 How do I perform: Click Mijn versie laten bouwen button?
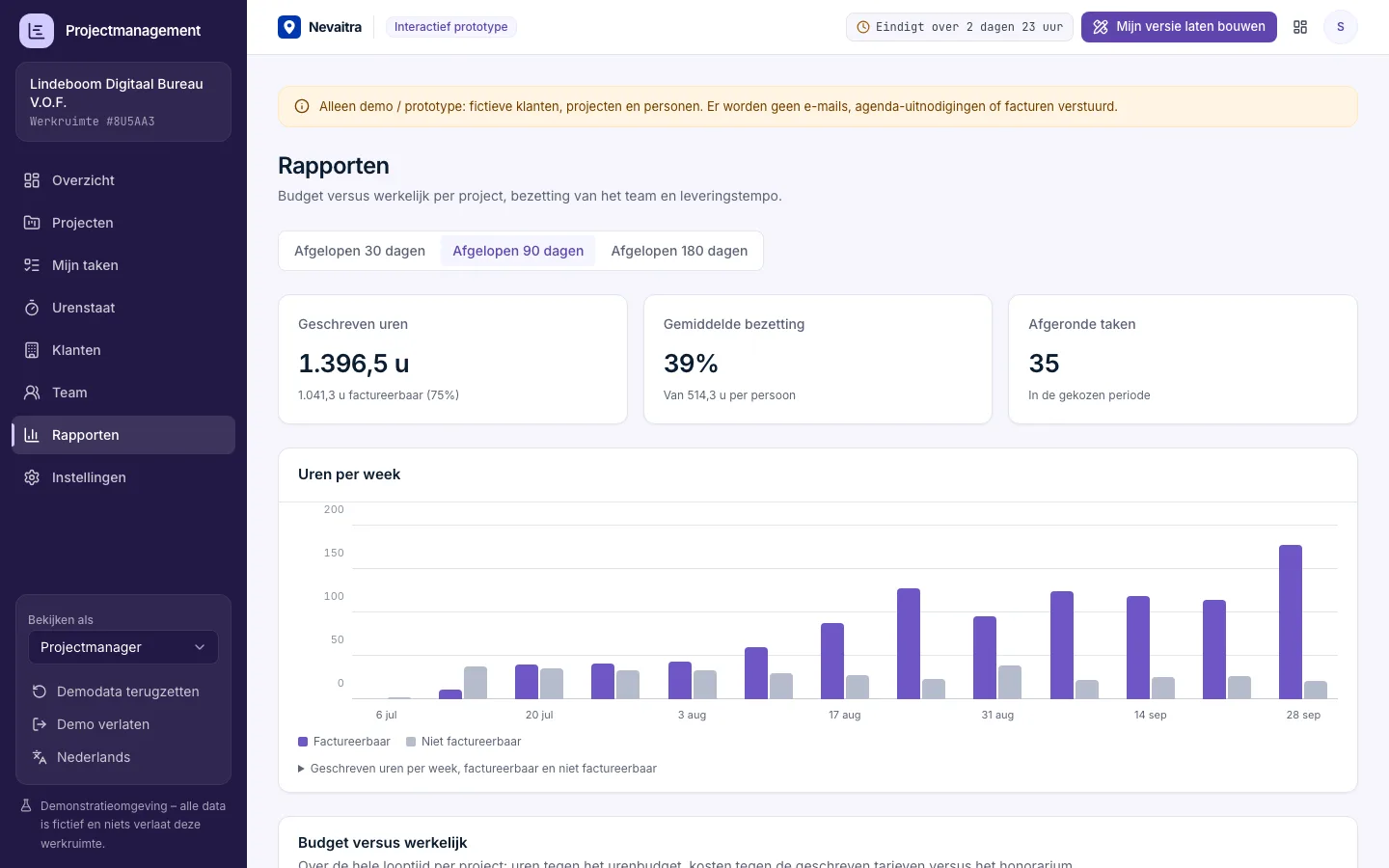pos(1179,27)
